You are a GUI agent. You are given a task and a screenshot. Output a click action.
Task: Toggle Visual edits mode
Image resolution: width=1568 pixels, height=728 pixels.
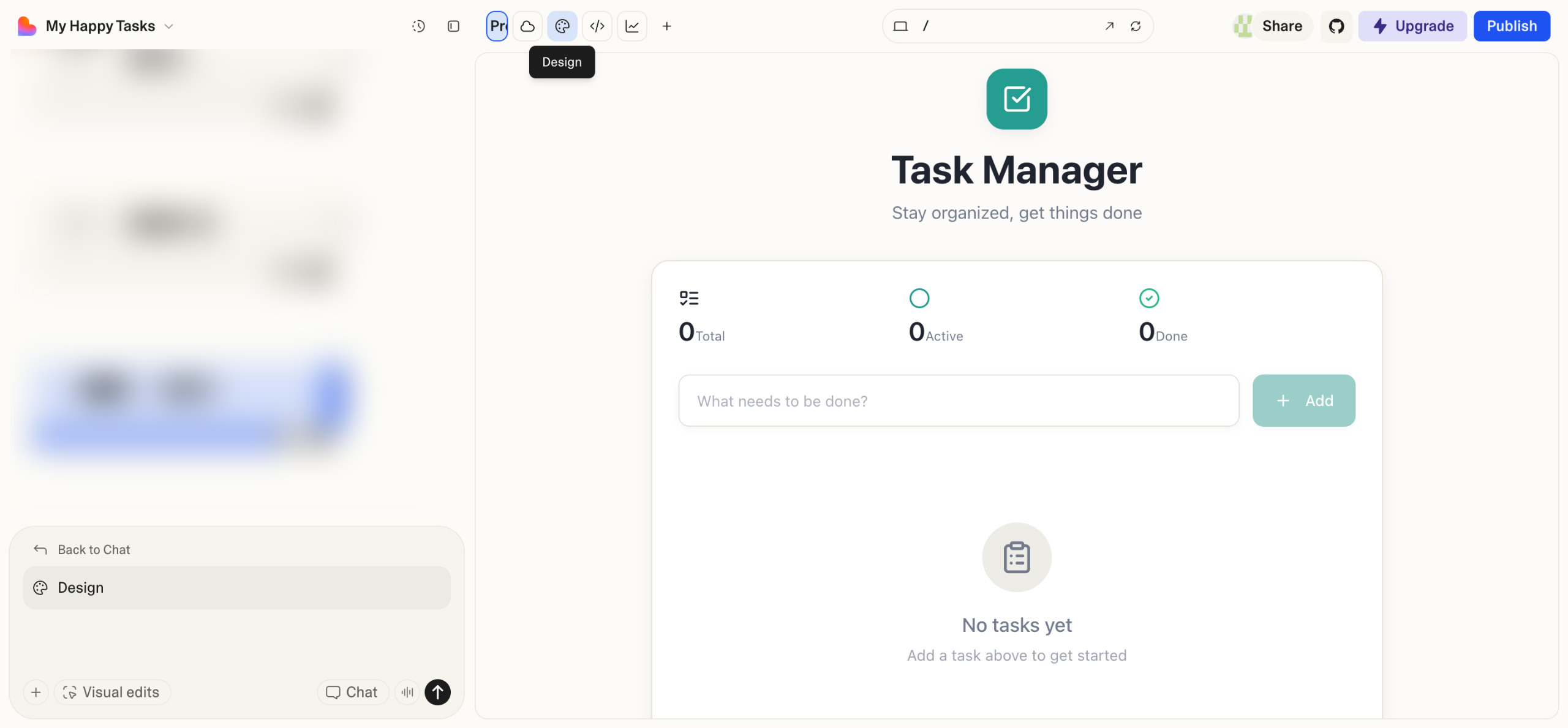coord(112,692)
